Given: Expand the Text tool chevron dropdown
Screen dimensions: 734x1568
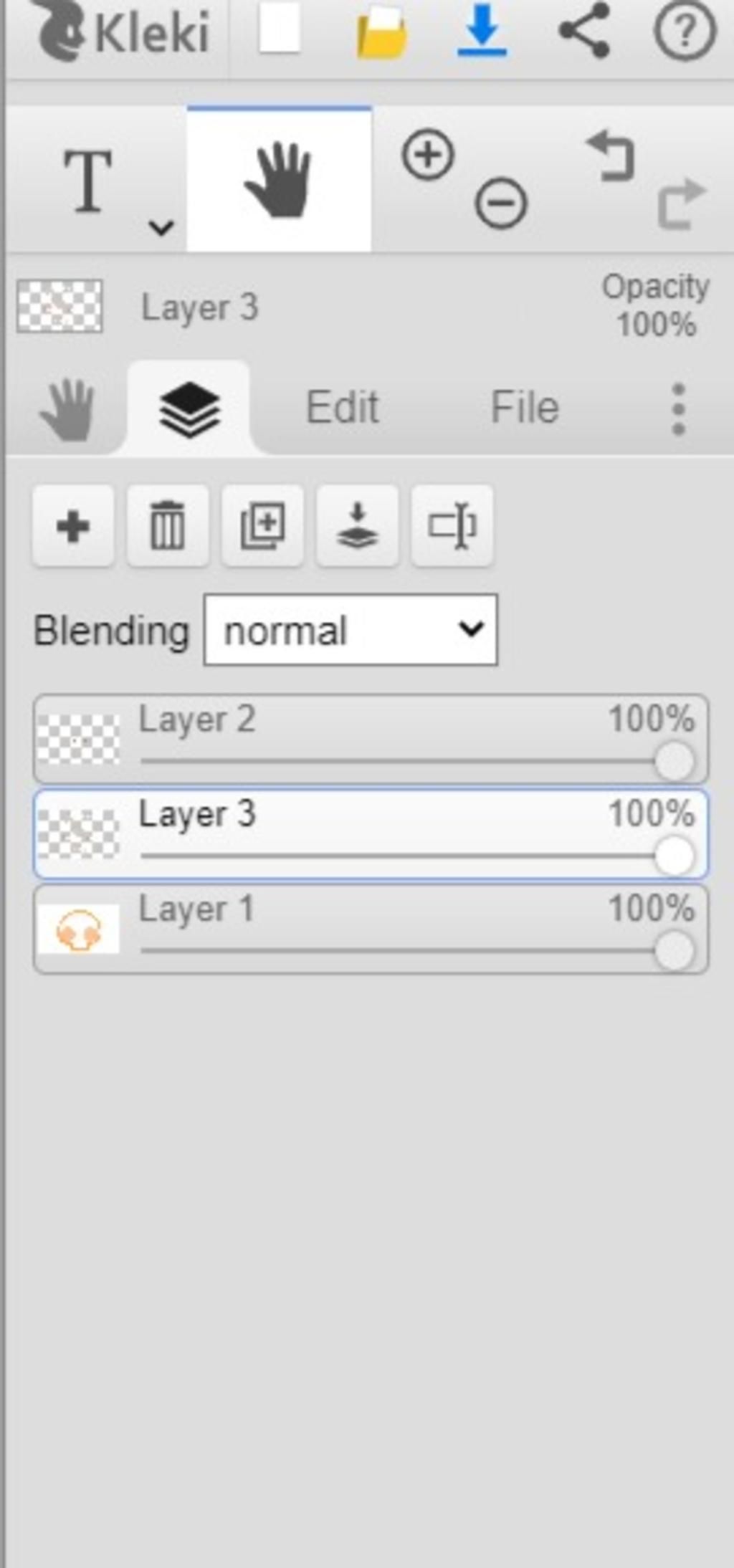Looking at the screenshot, I should click(x=161, y=228).
